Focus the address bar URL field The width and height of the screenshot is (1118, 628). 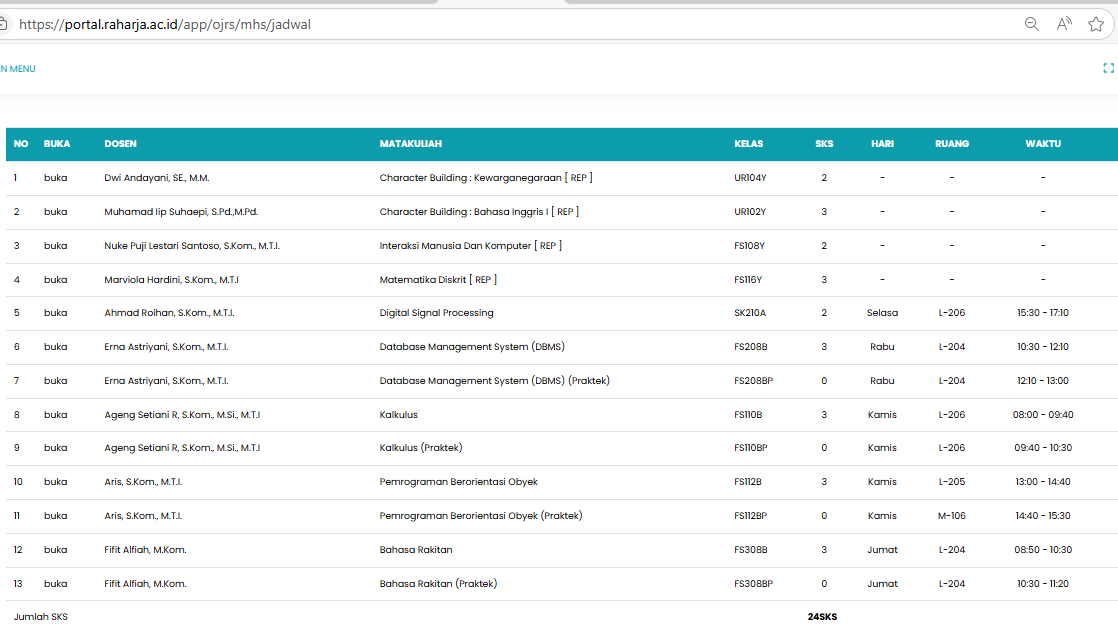point(165,24)
